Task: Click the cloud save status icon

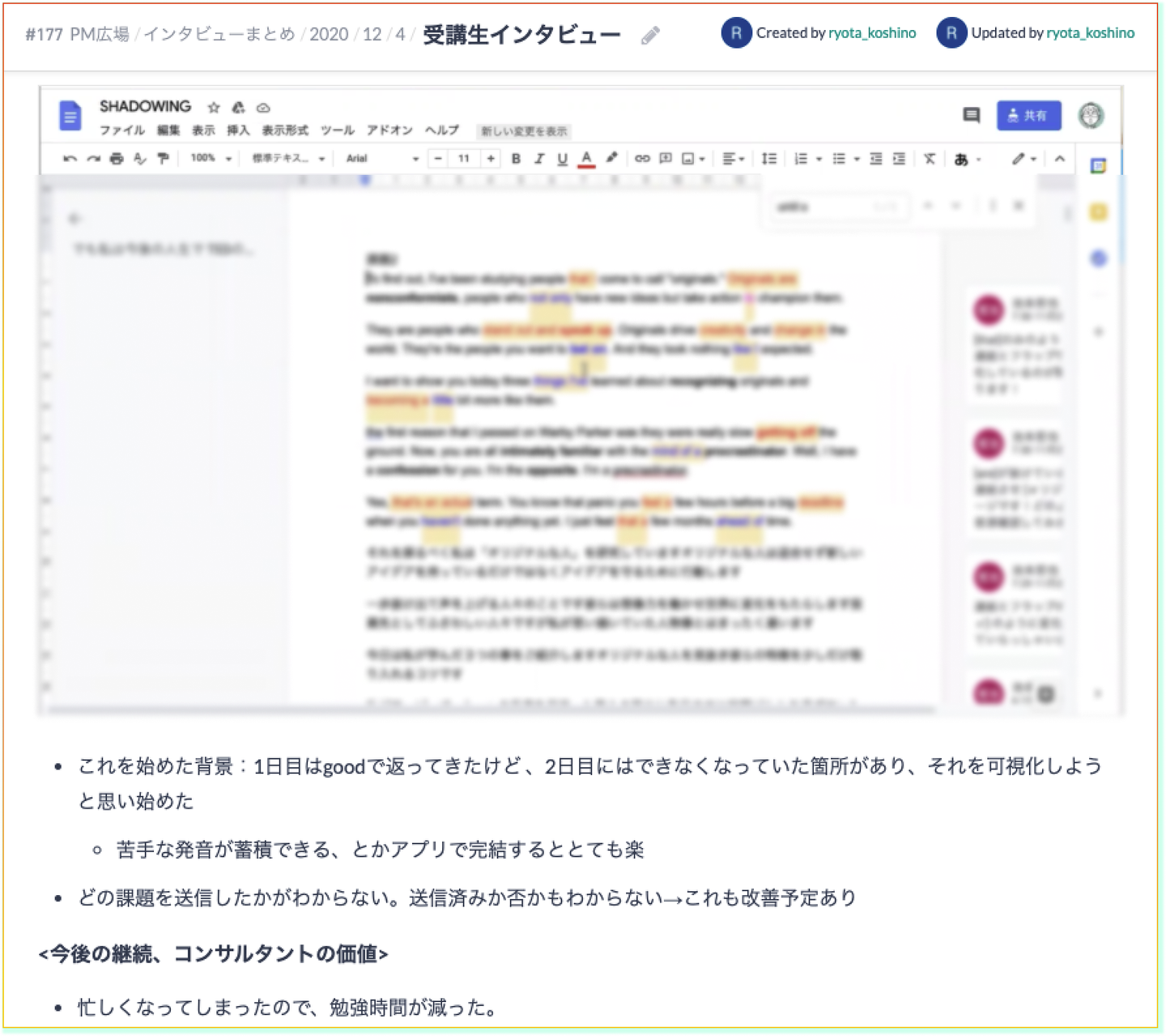Action: (x=263, y=107)
